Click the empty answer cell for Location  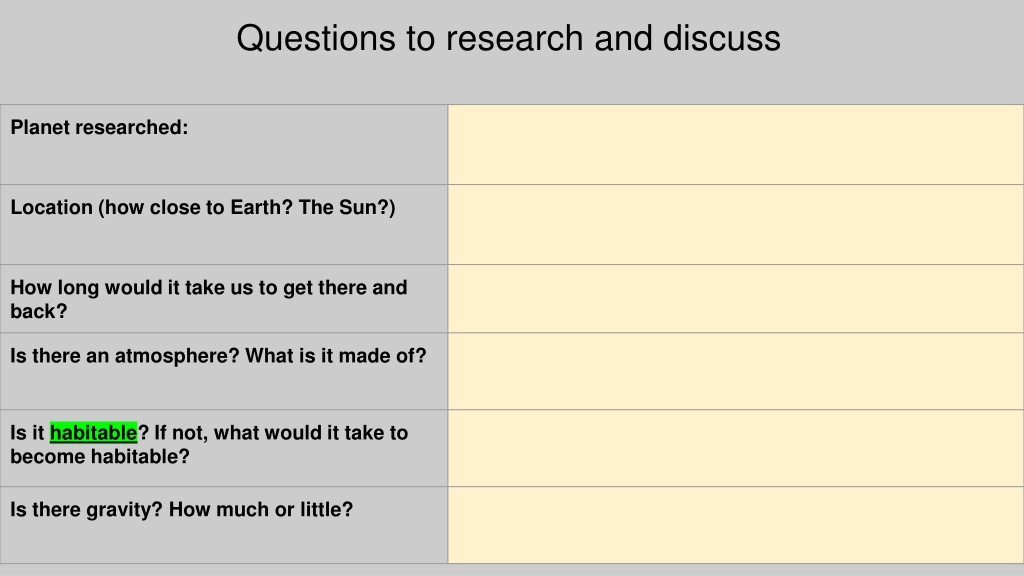point(735,225)
